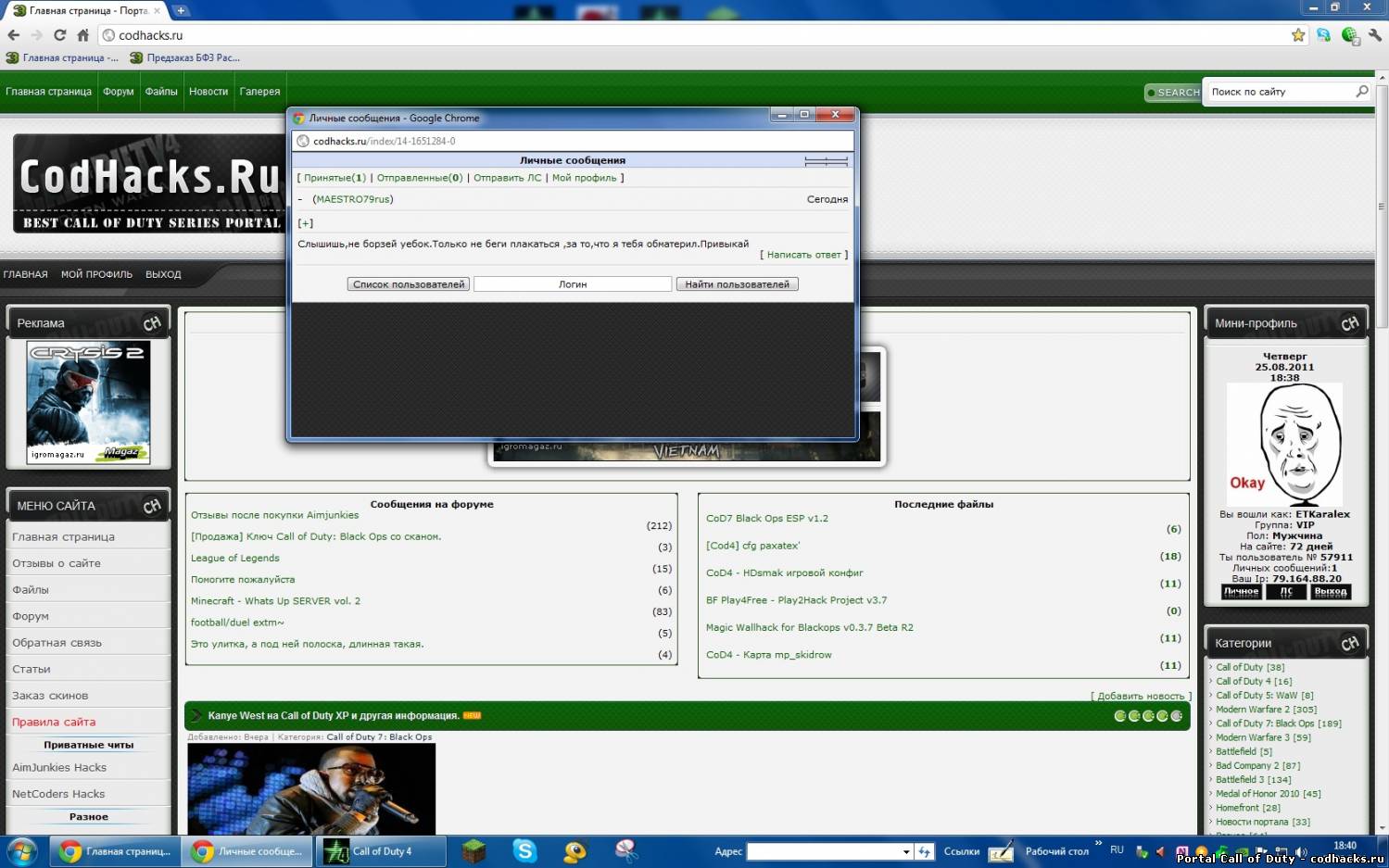The width and height of the screenshot is (1389, 868).
Task: Open sender MAESTRO79rus profile link
Action: pos(353,199)
